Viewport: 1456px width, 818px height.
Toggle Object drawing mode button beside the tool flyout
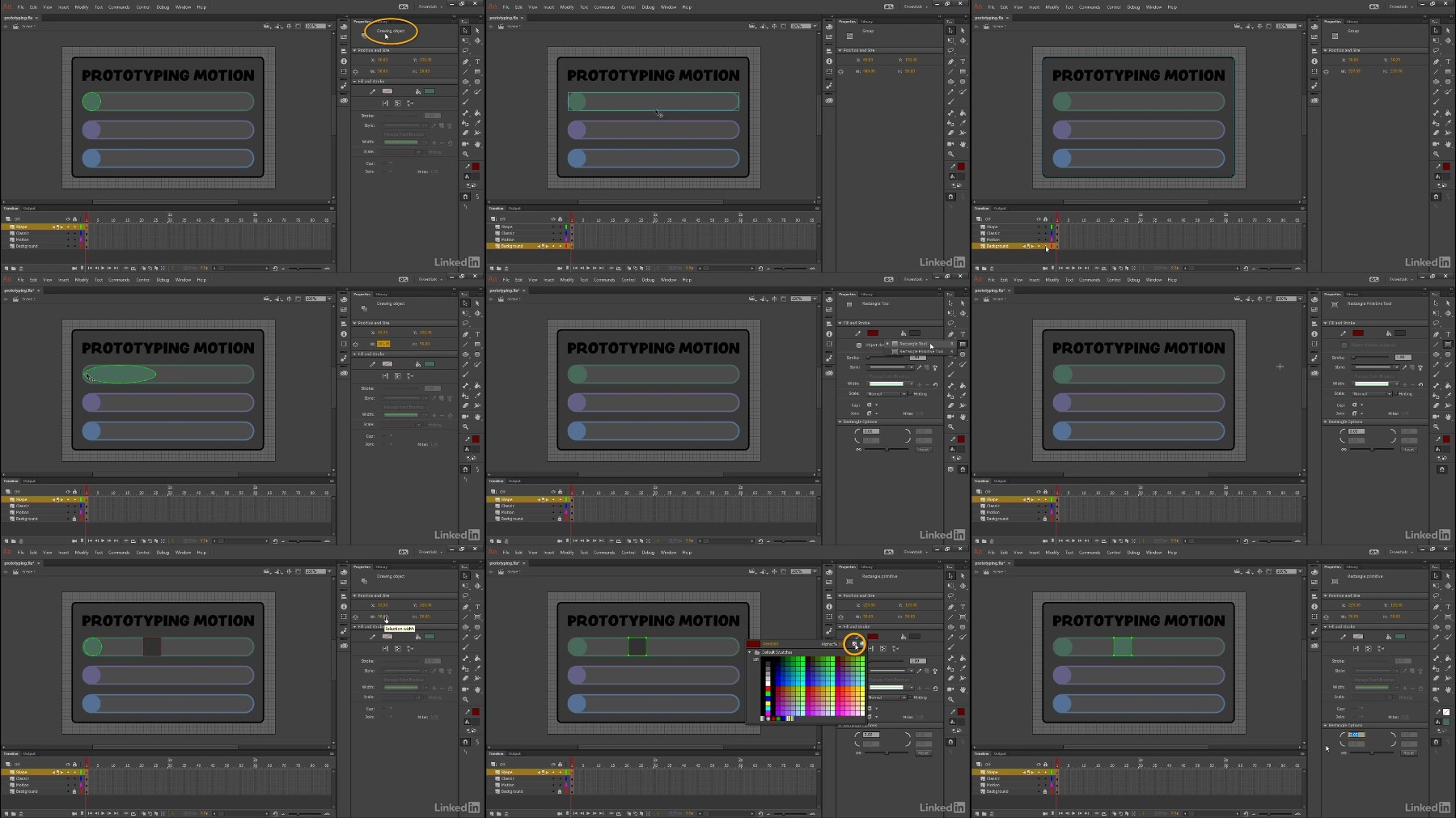click(x=859, y=345)
